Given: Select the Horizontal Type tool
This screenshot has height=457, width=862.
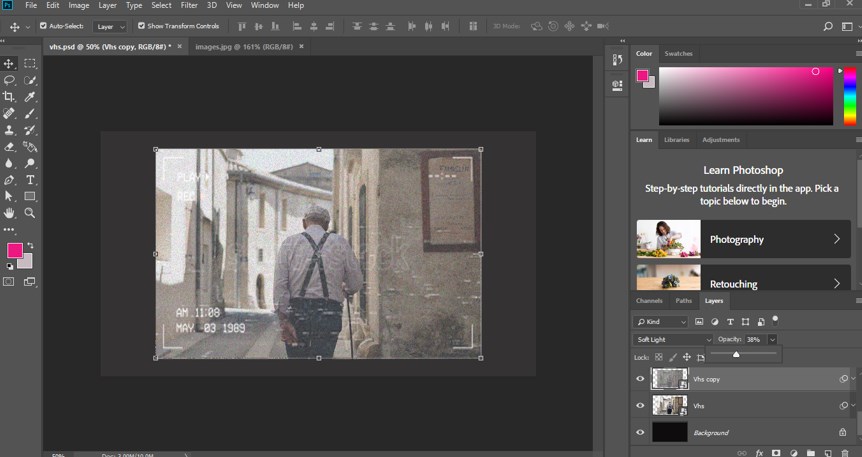Looking at the screenshot, I should [30, 180].
